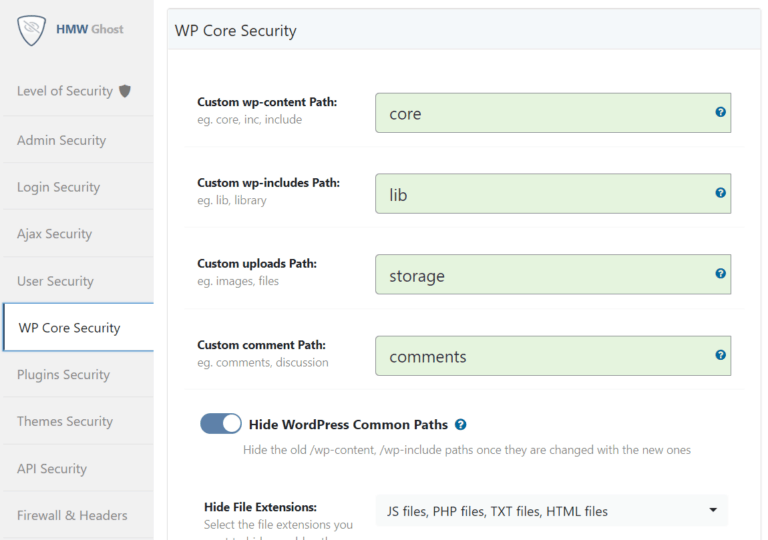Click help icon next to Hide WordPress Common Paths

(460, 424)
